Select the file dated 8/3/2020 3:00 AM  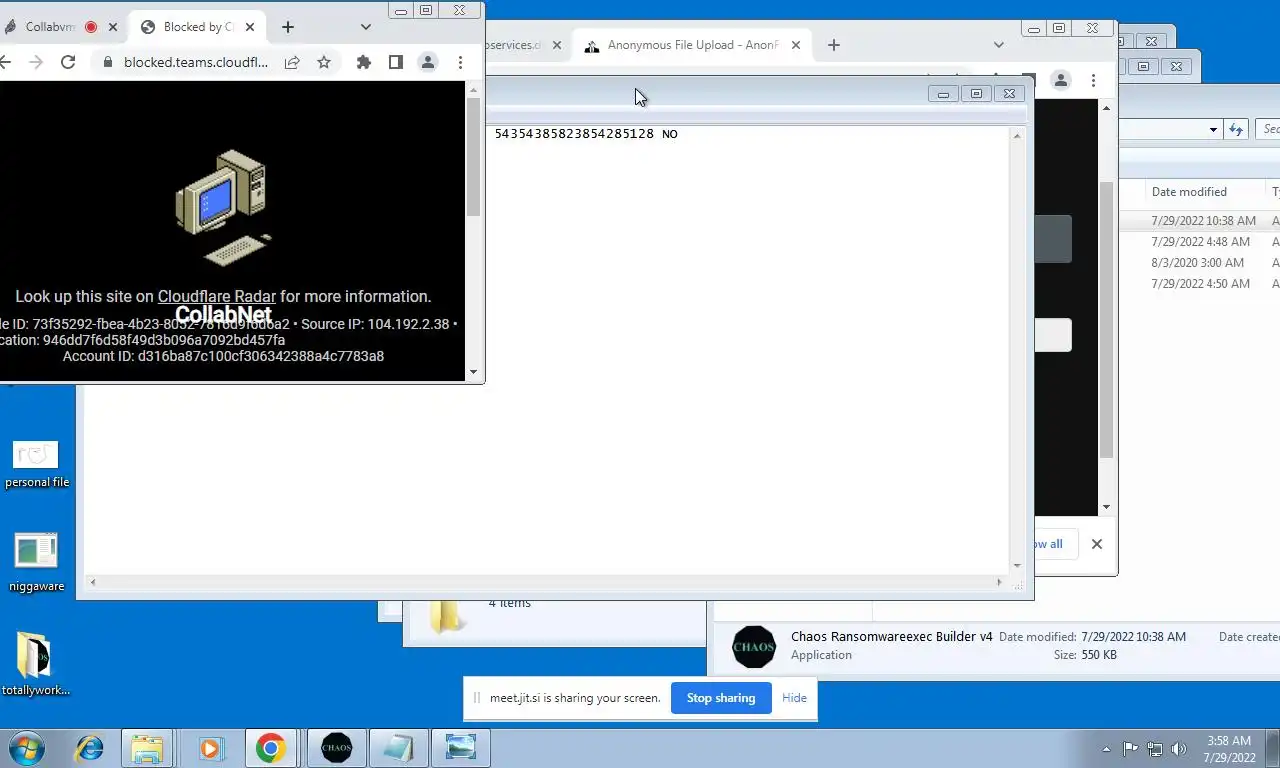click(x=1197, y=263)
